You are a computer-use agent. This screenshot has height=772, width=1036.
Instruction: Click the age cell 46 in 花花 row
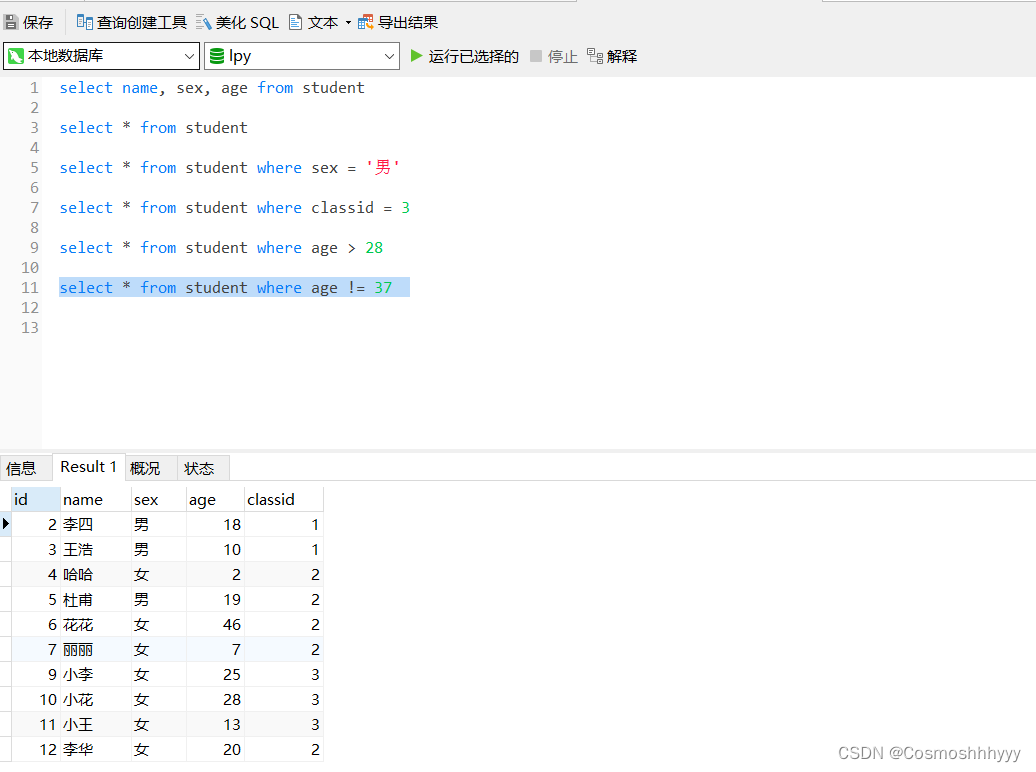click(x=215, y=625)
